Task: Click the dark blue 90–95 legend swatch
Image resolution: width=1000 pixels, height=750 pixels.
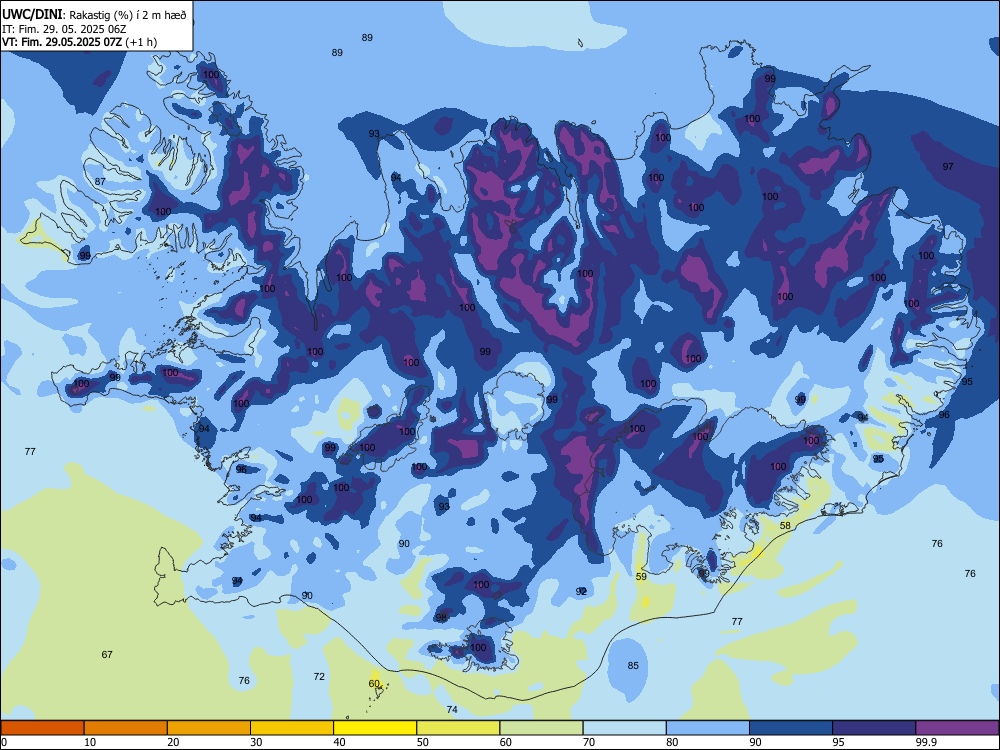Action: tap(791, 728)
